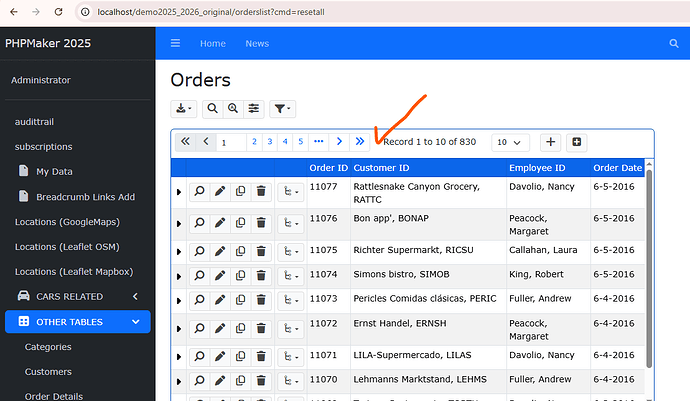690x401 pixels.
Task: Click the view icon for order 11077
Action: pos(199,191)
